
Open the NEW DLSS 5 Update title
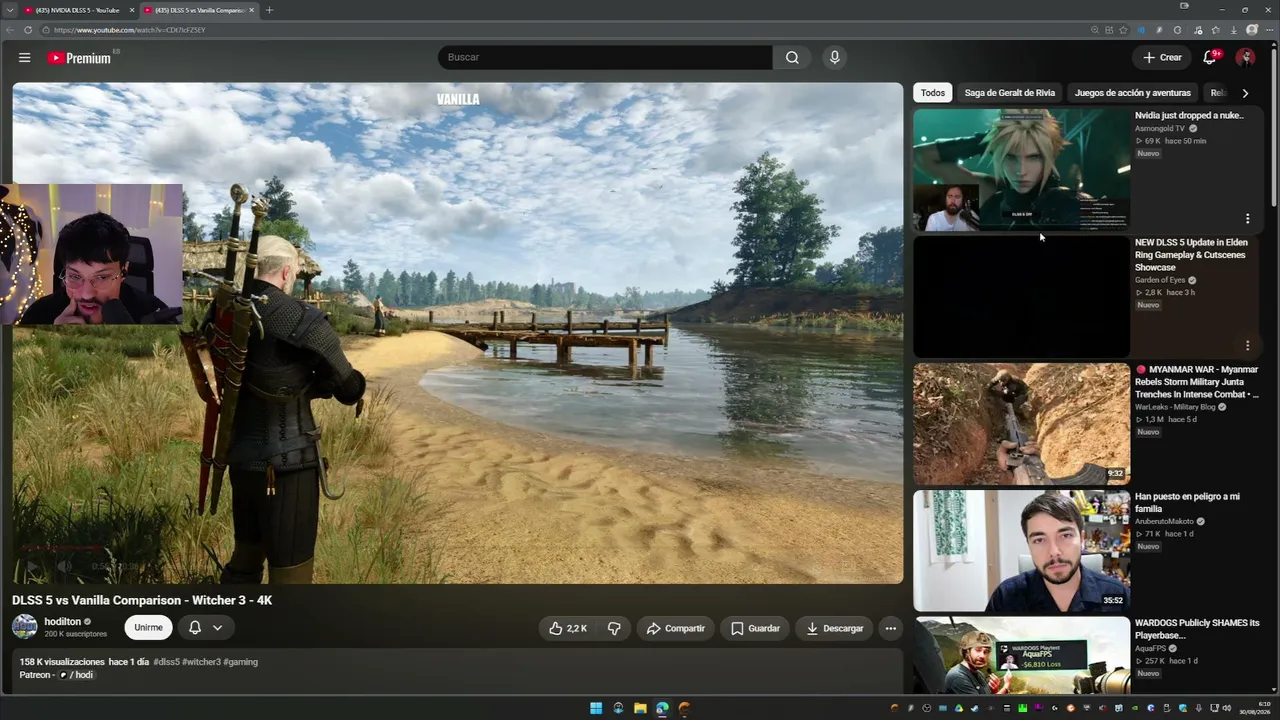click(x=1191, y=255)
